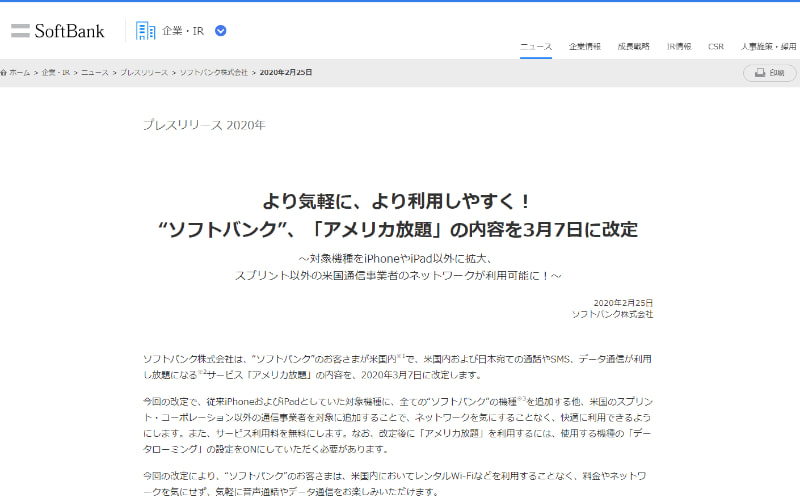
Task: Click the article date 2020年2月25日
Action: tap(623, 303)
